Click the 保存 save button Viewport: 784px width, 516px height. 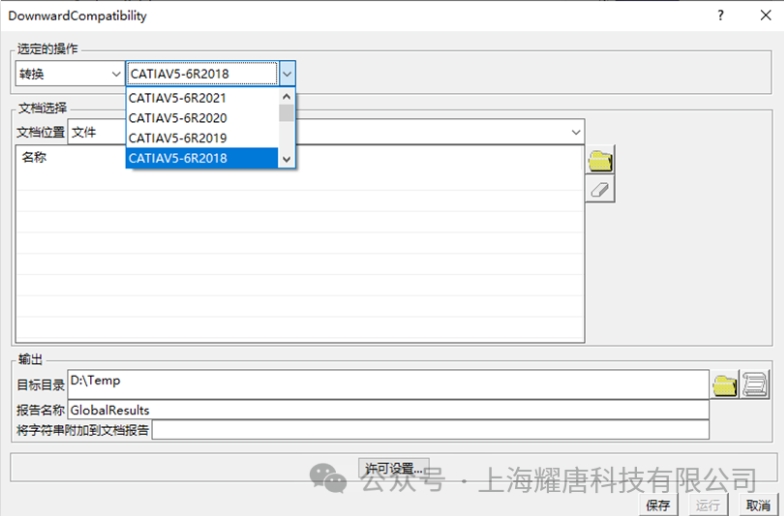pyautogui.click(x=658, y=504)
